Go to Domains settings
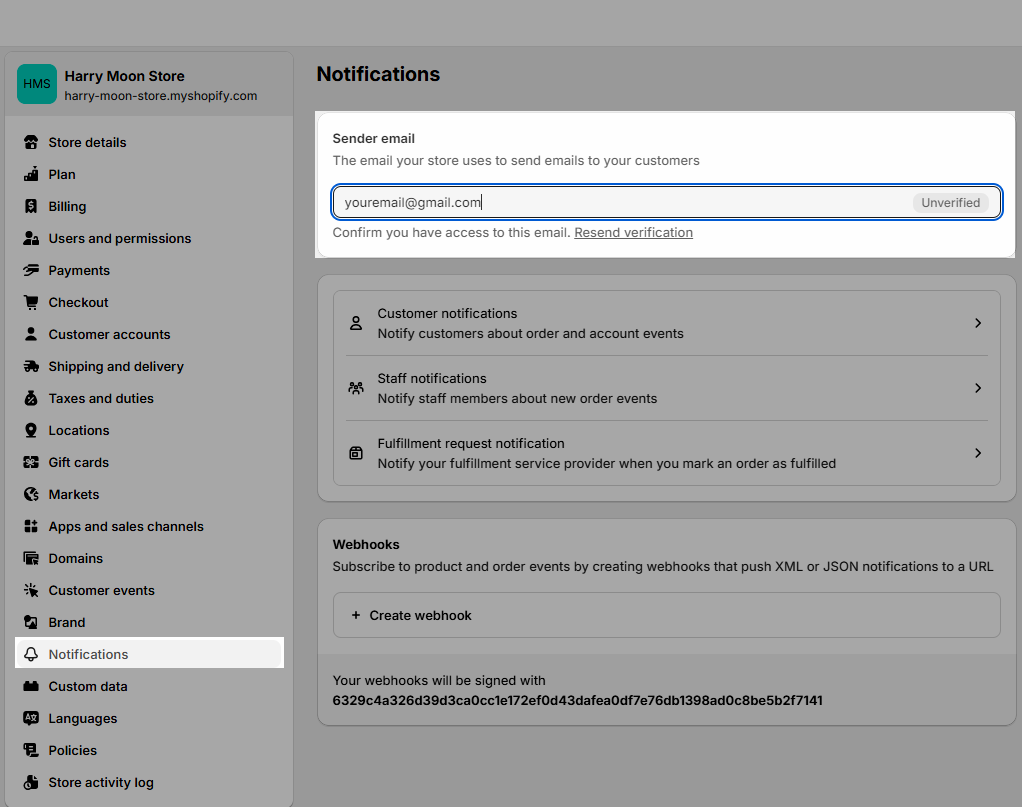 [x=149, y=558]
